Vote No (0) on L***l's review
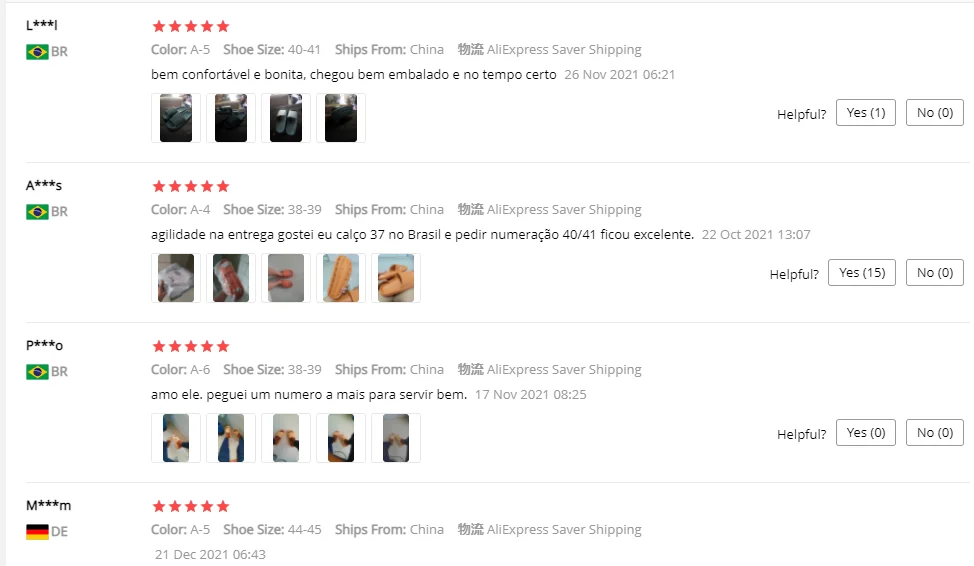 click(934, 112)
